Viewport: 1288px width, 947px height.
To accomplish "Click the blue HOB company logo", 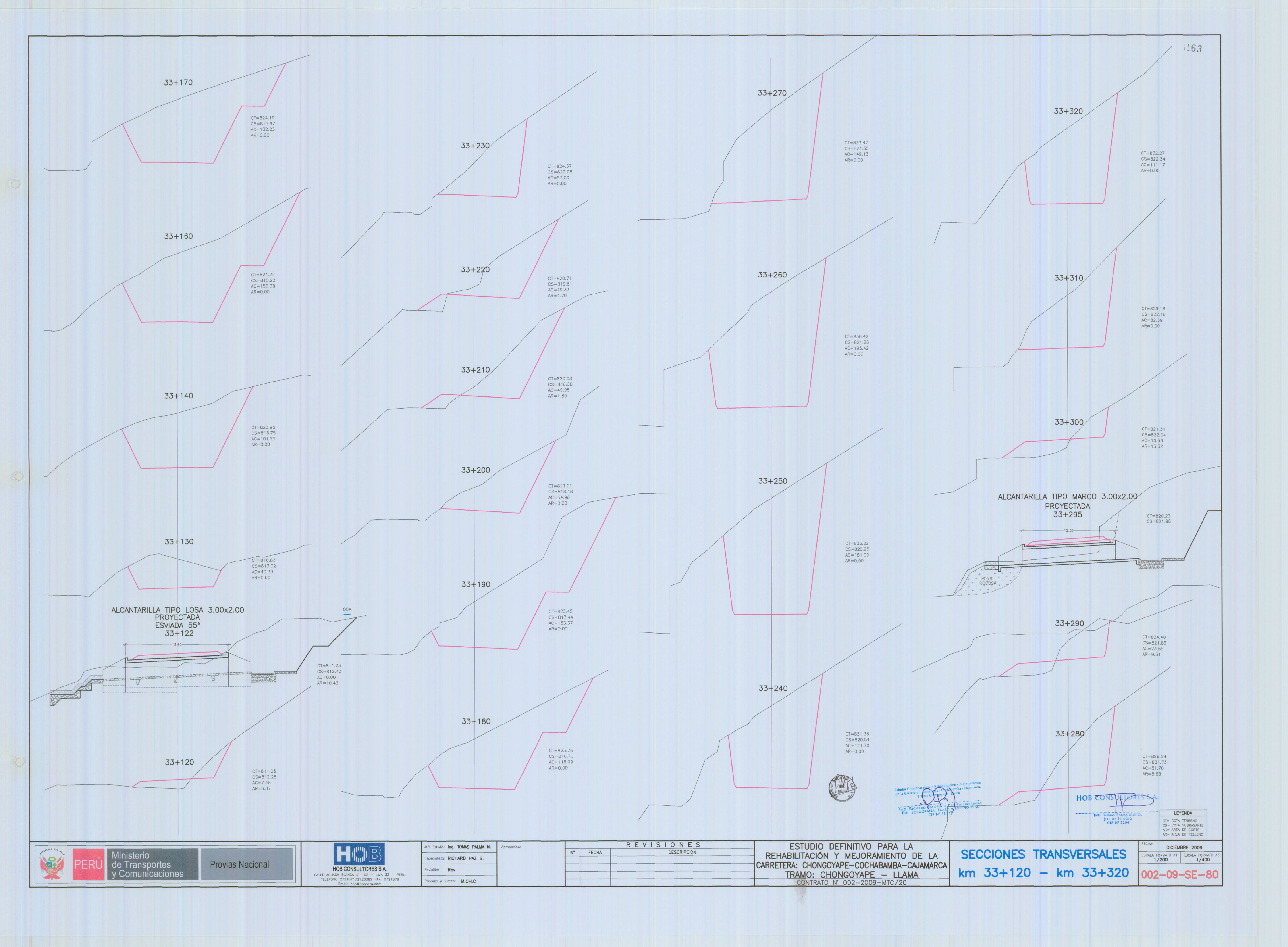I will [x=359, y=854].
